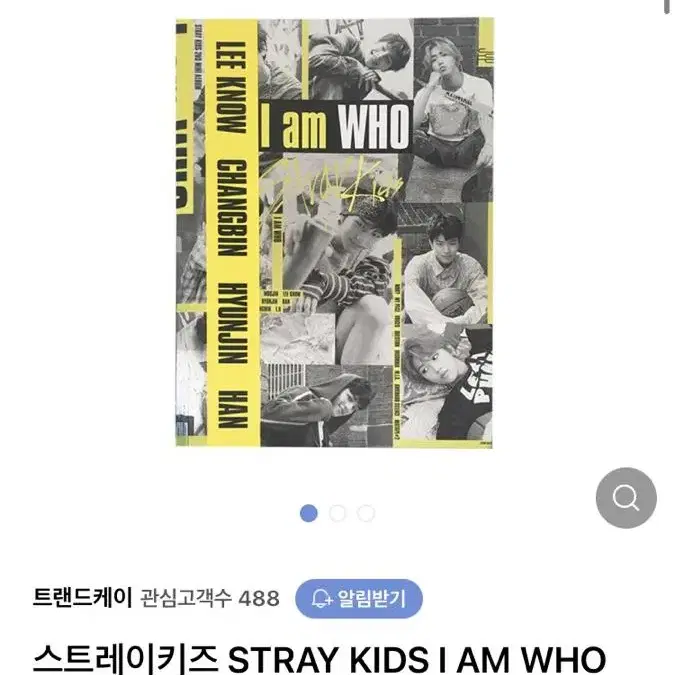Jump to the third carousel image dot
Viewport: 675px width, 675px height.
(x=366, y=513)
